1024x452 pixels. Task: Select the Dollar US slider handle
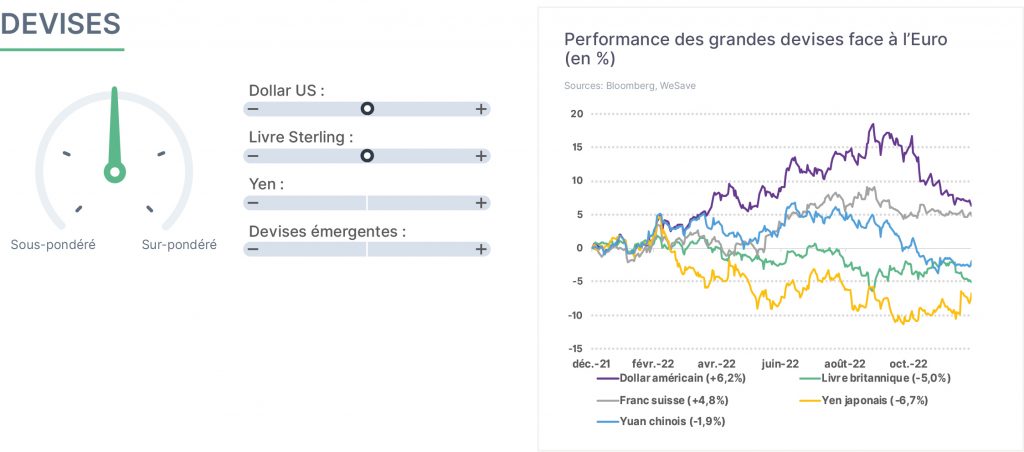click(368, 109)
